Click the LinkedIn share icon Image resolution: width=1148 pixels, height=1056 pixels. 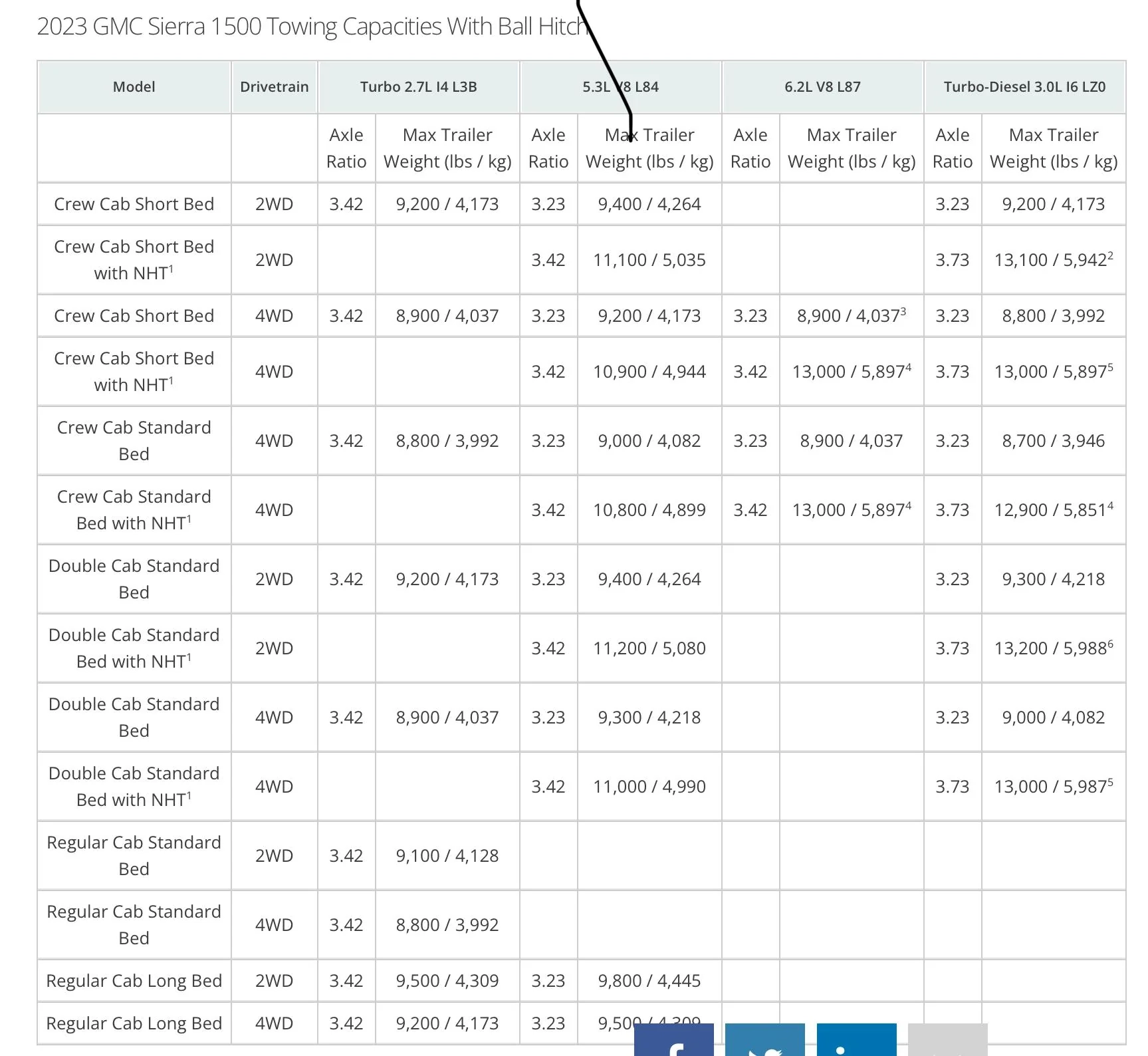(x=856, y=1041)
